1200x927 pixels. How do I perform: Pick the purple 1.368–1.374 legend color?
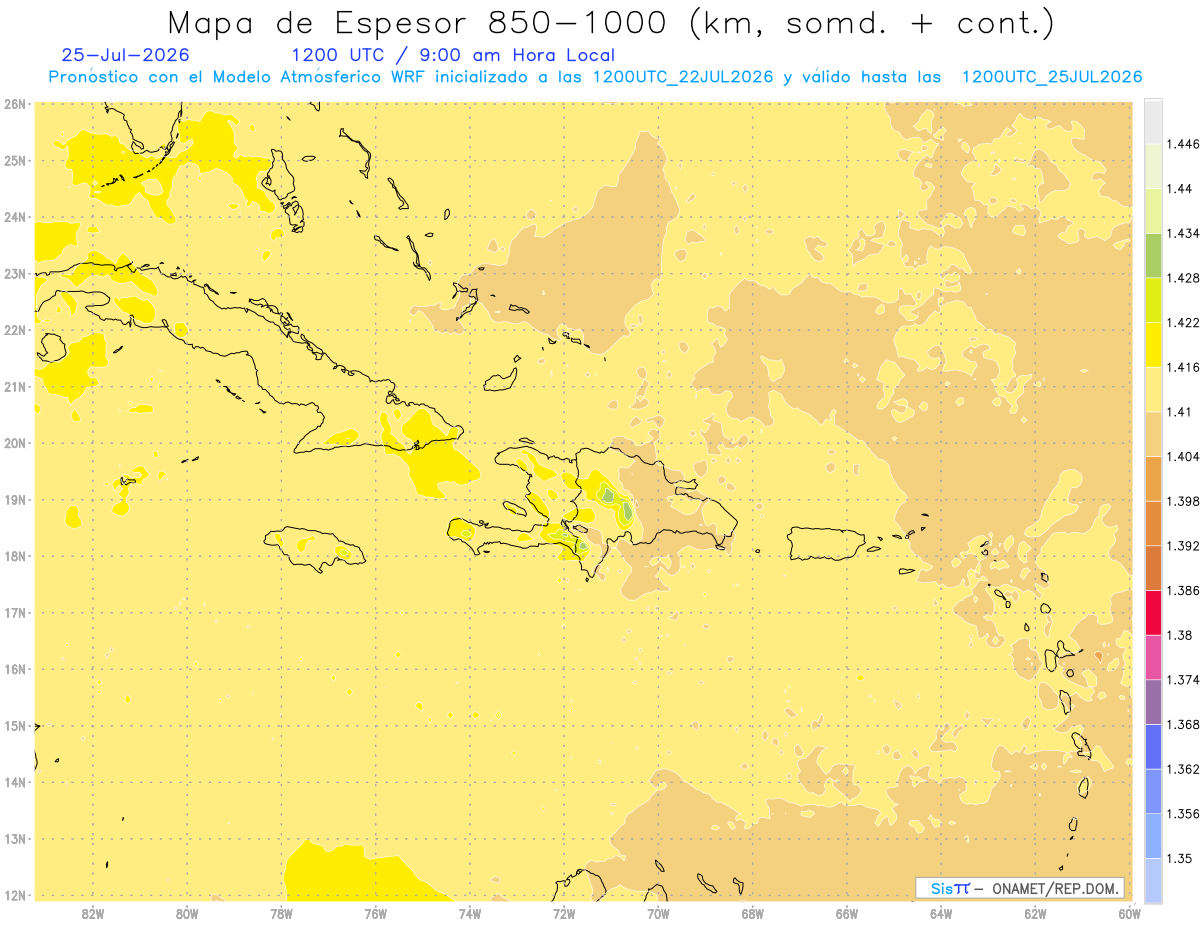[1153, 701]
